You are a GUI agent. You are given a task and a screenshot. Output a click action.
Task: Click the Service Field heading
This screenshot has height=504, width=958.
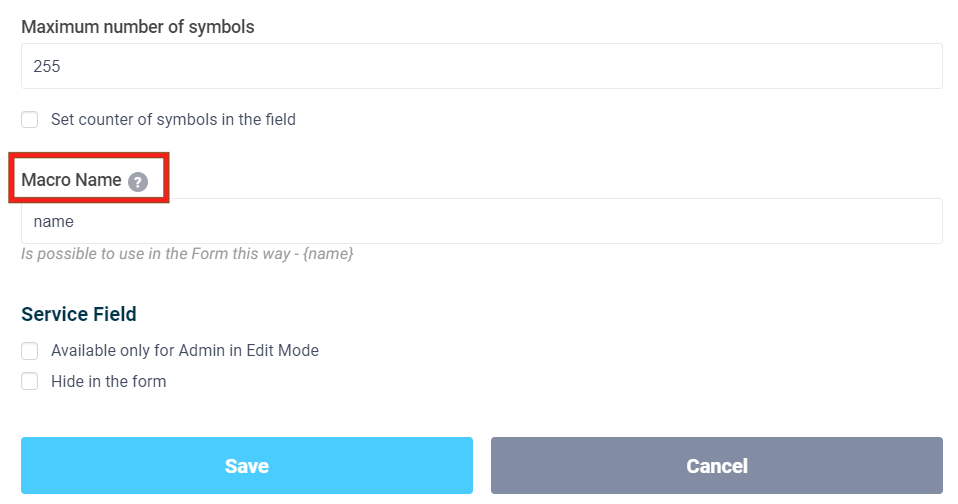(x=79, y=314)
